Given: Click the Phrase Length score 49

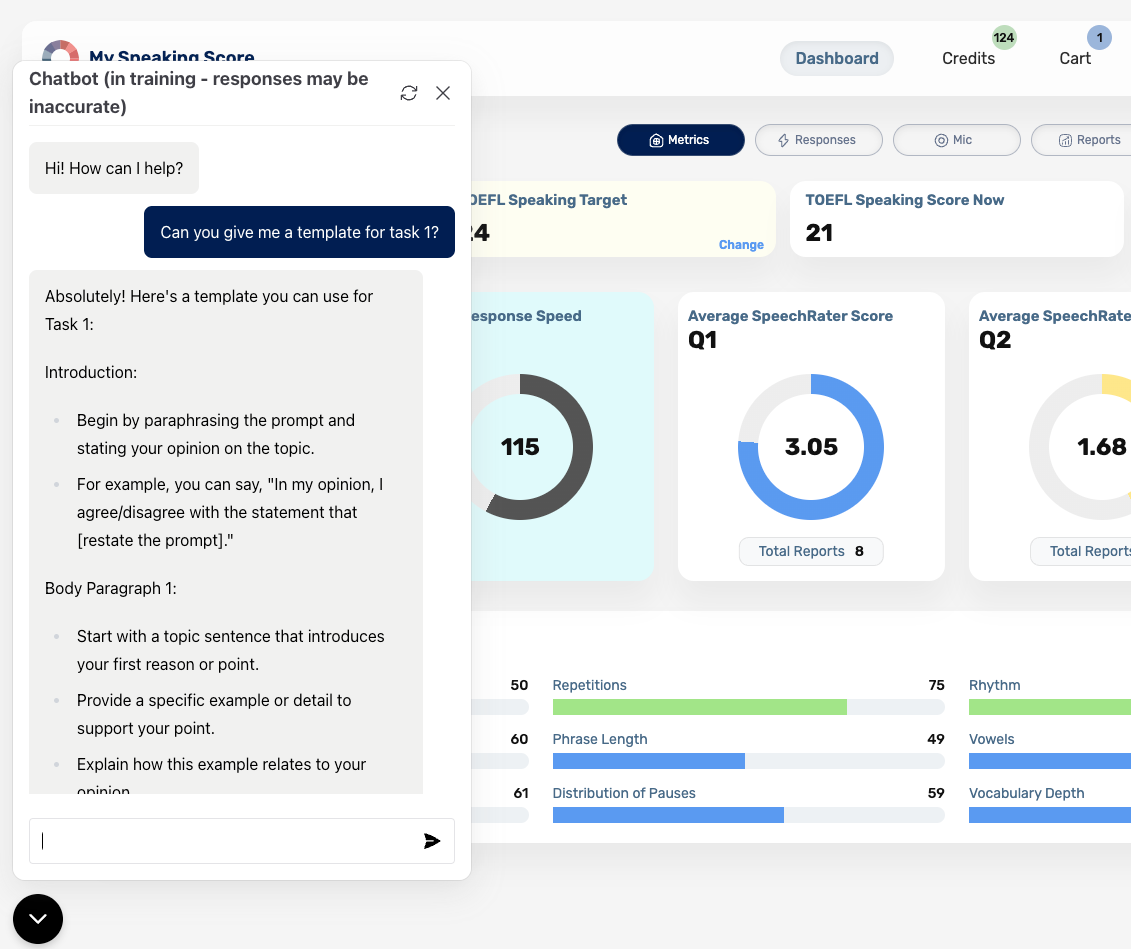Looking at the screenshot, I should pyautogui.click(x=936, y=739).
